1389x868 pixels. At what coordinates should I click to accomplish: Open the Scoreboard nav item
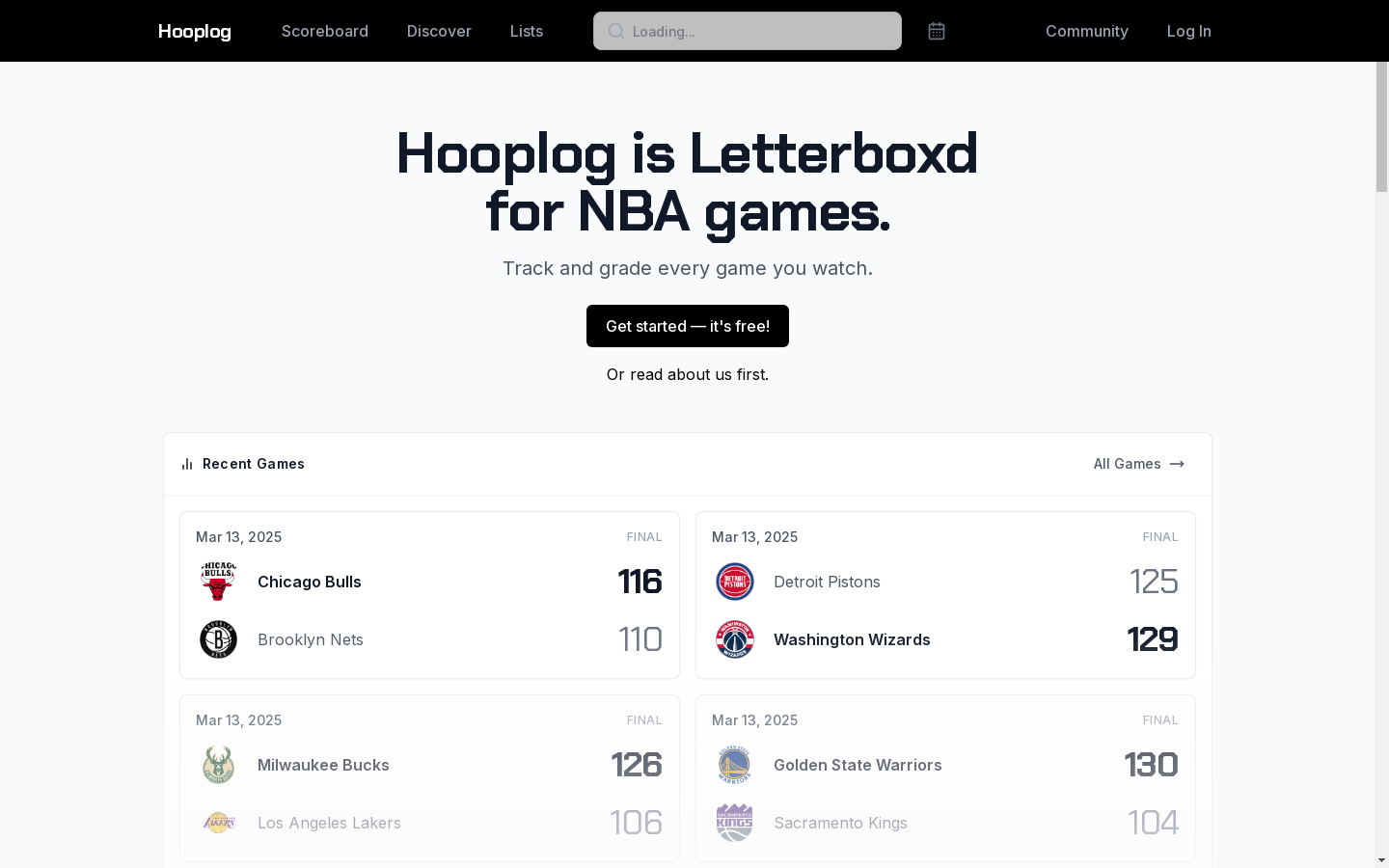click(x=325, y=31)
